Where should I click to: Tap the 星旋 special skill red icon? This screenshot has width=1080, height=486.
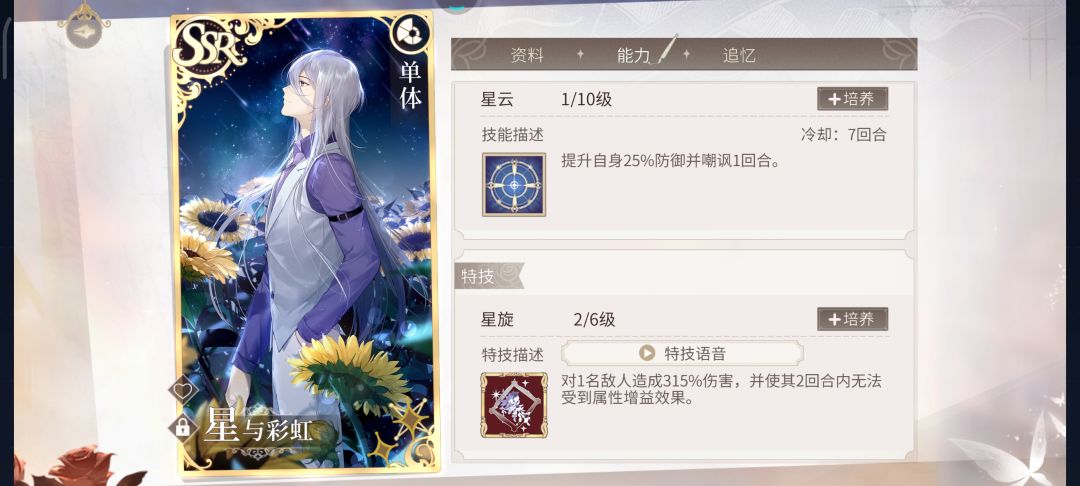coord(514,405)
